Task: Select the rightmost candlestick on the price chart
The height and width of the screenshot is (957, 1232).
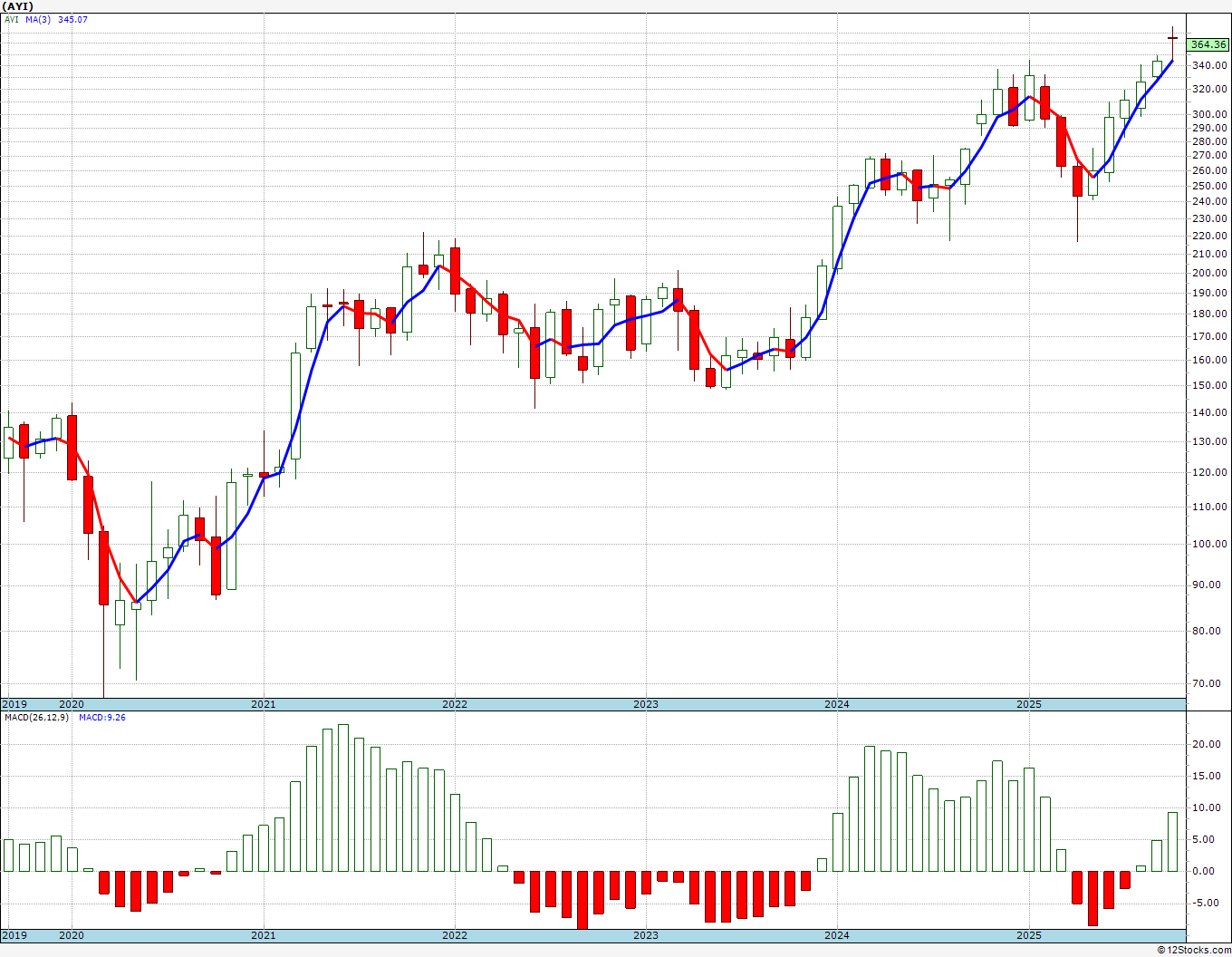Action: point(1172,37)
